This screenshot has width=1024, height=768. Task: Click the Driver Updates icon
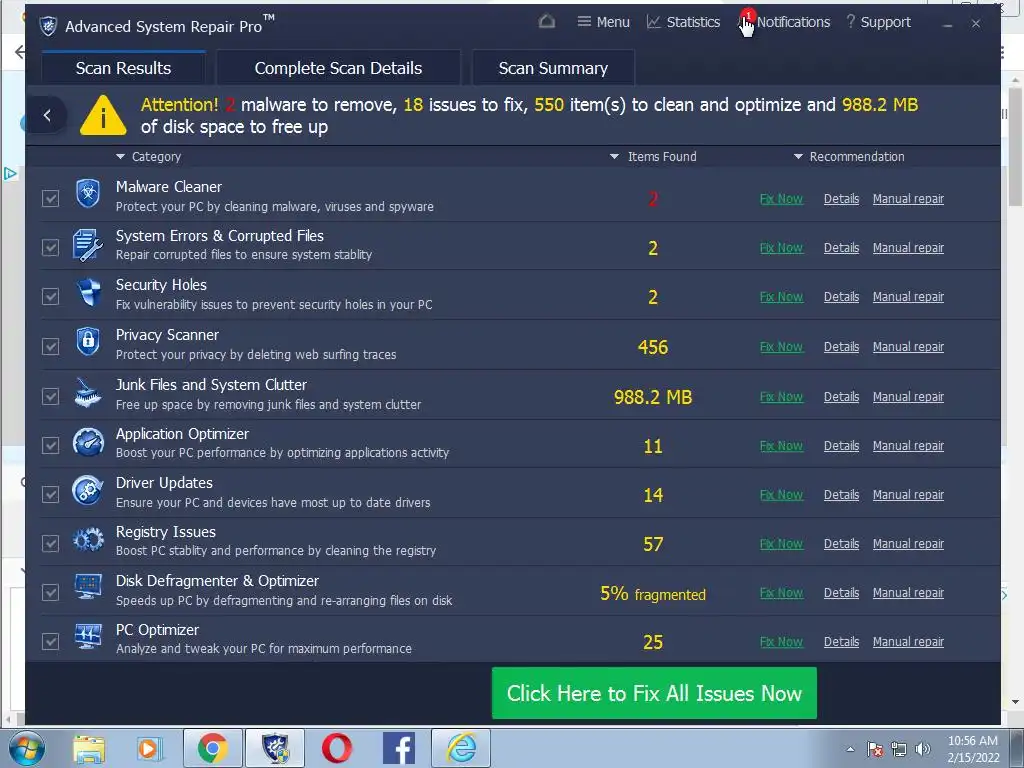[x=88, y=490]
